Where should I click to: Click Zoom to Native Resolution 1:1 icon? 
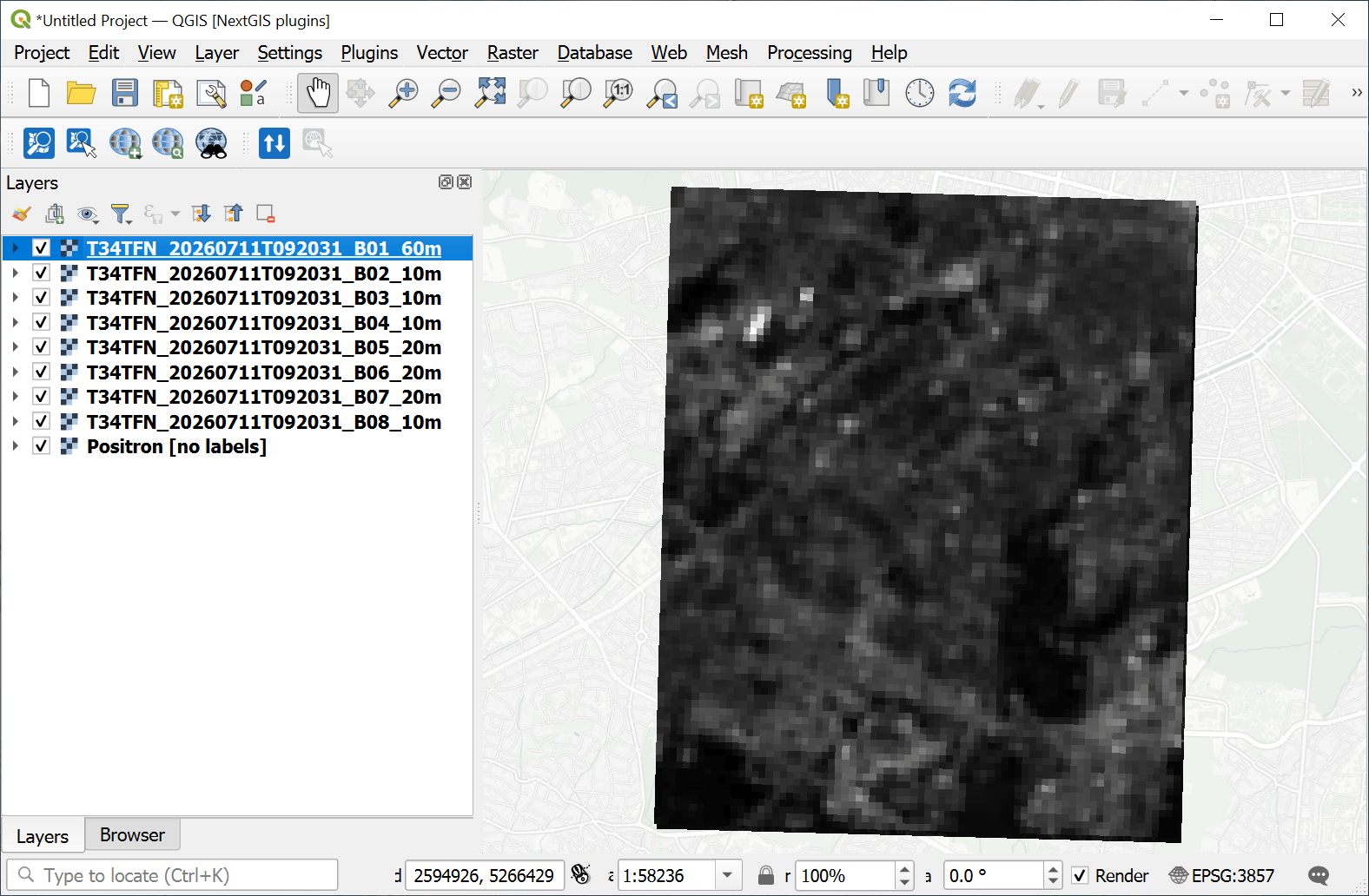pyautogui.click(x=619, y=93)
